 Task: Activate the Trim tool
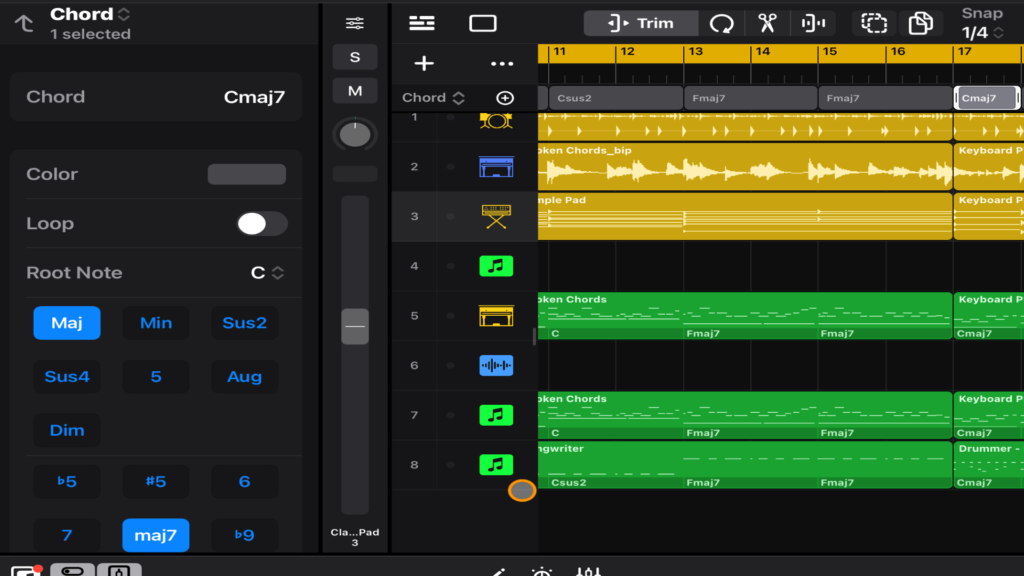click(641, 23)
